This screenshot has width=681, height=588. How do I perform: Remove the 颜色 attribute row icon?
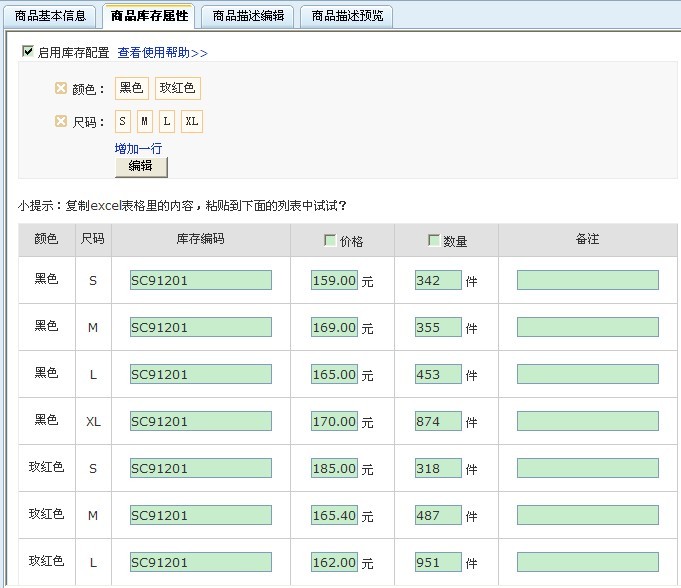tap(60, 89)
